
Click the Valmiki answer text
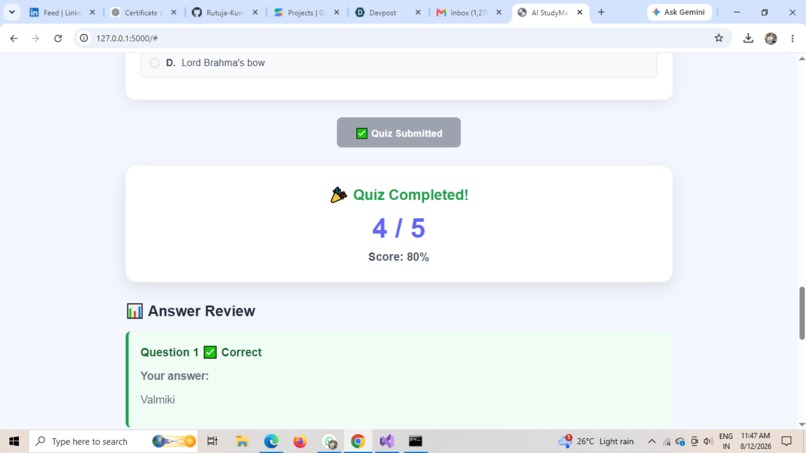point(157,400)
